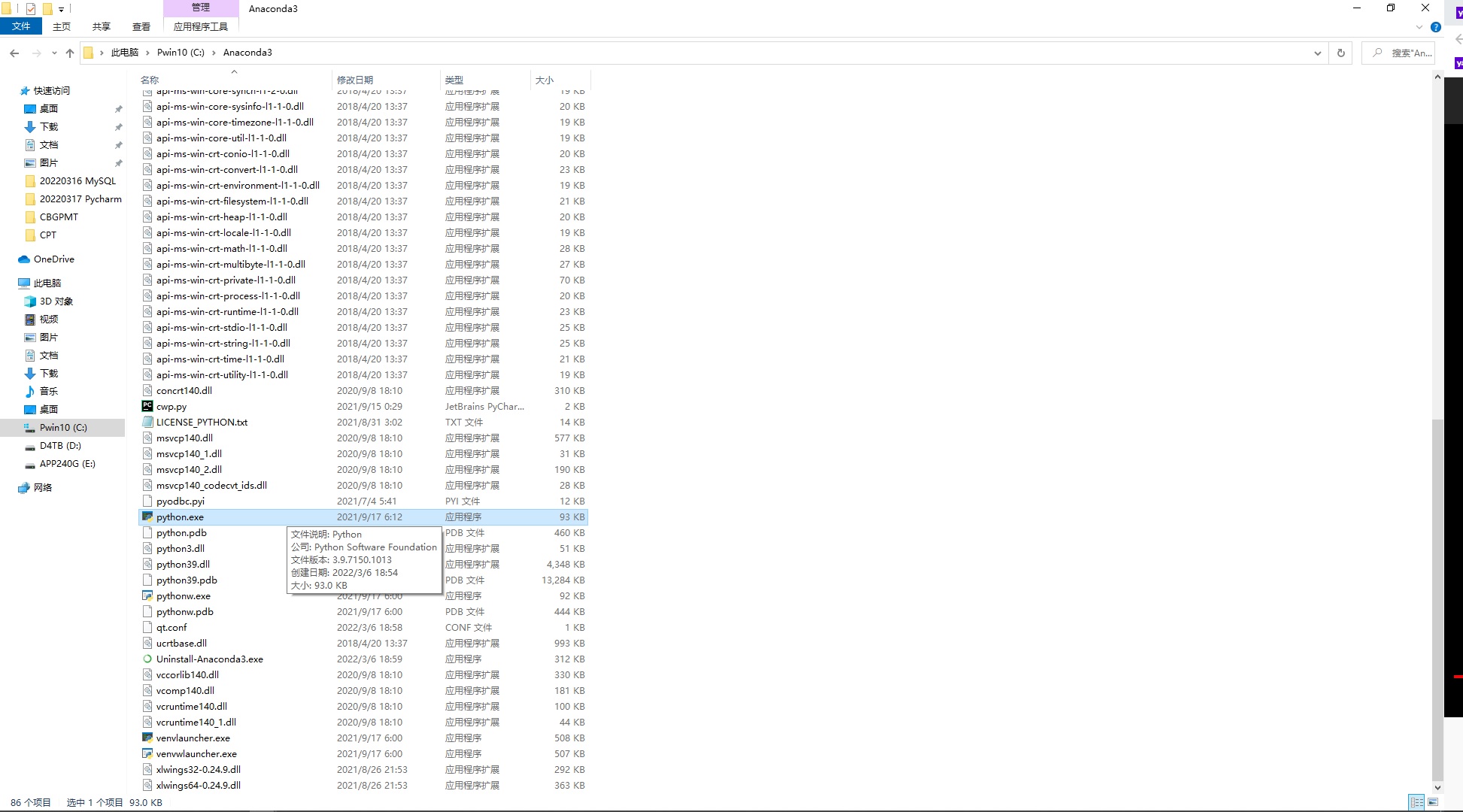1463x812 pixels.
Task: Click the pythonw.exe file icon
Action: pyautogui.click(x=147, y=595)
